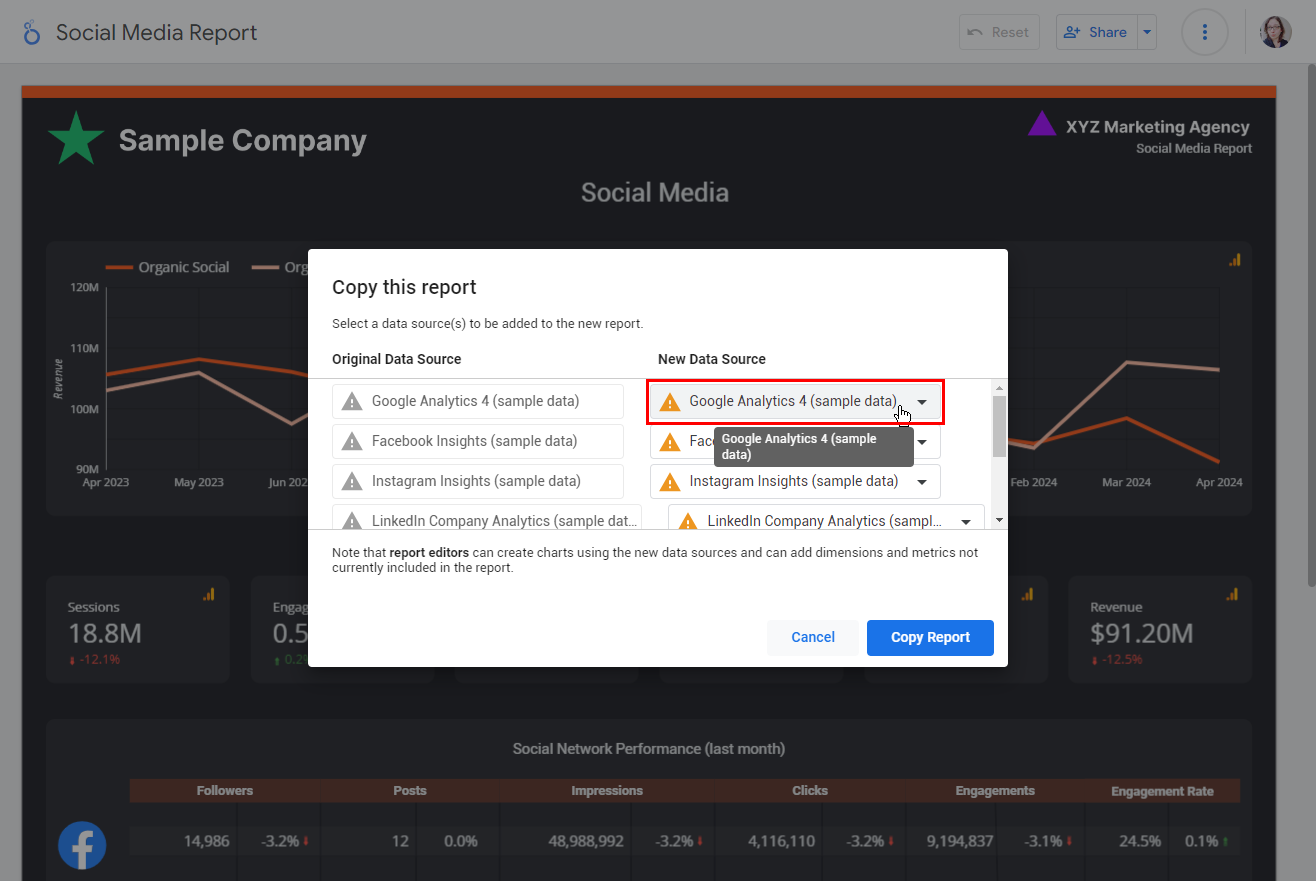1316x881 pixels.
Task: Click the Sessions scorecard chart icon
Action: [209, 594]
